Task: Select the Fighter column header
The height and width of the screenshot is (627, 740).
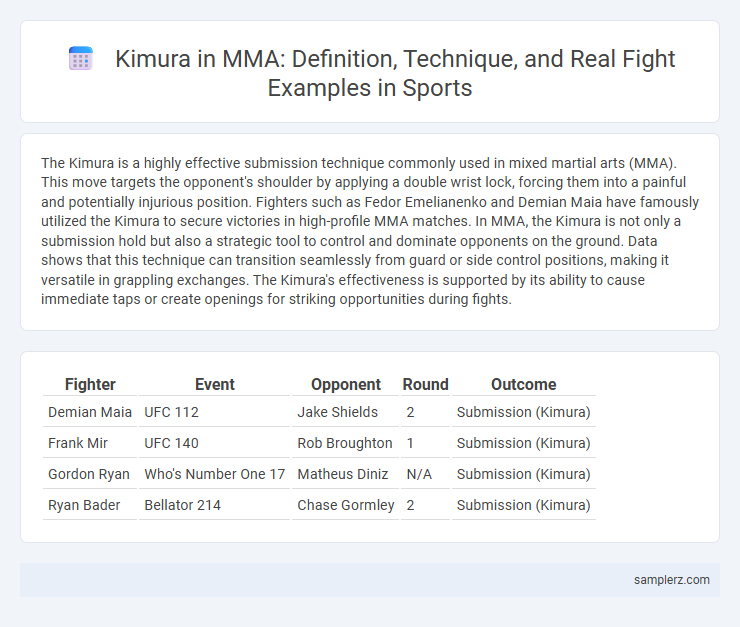Action: [x=90, y=385]
